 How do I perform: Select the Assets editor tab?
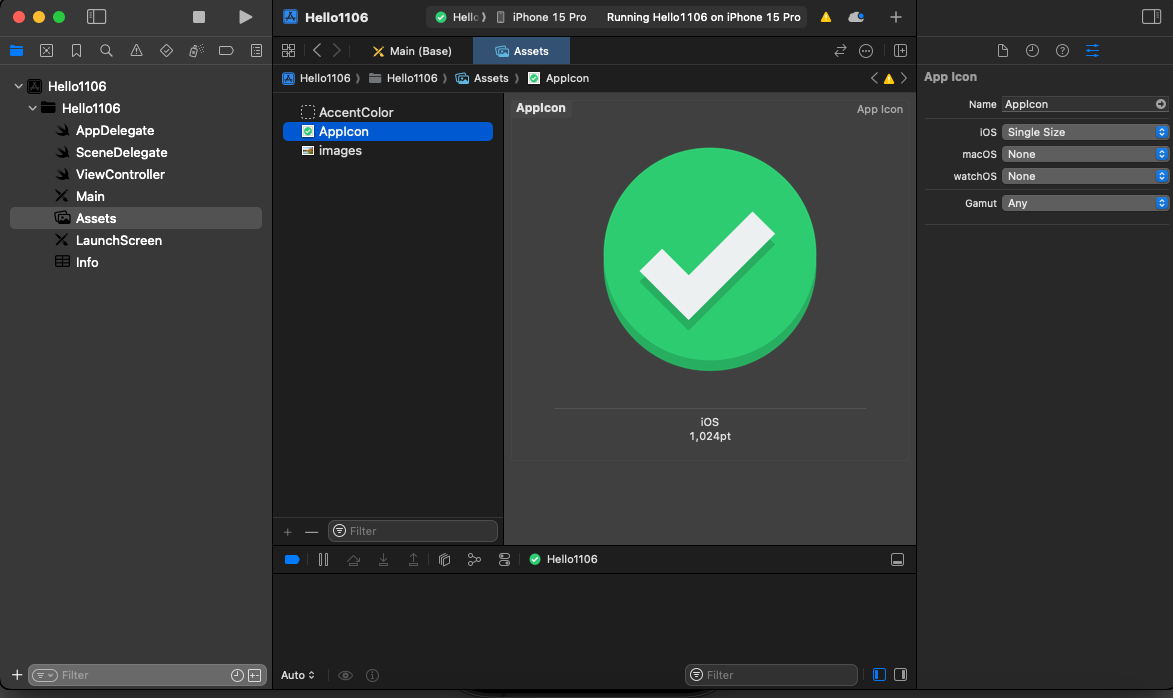[522, 51]
